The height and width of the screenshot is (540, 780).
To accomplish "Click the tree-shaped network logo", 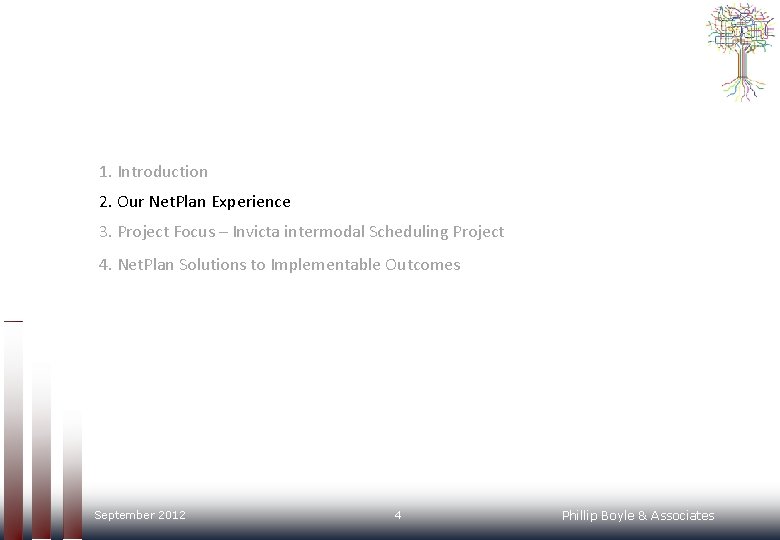I will tap(740, 52).
